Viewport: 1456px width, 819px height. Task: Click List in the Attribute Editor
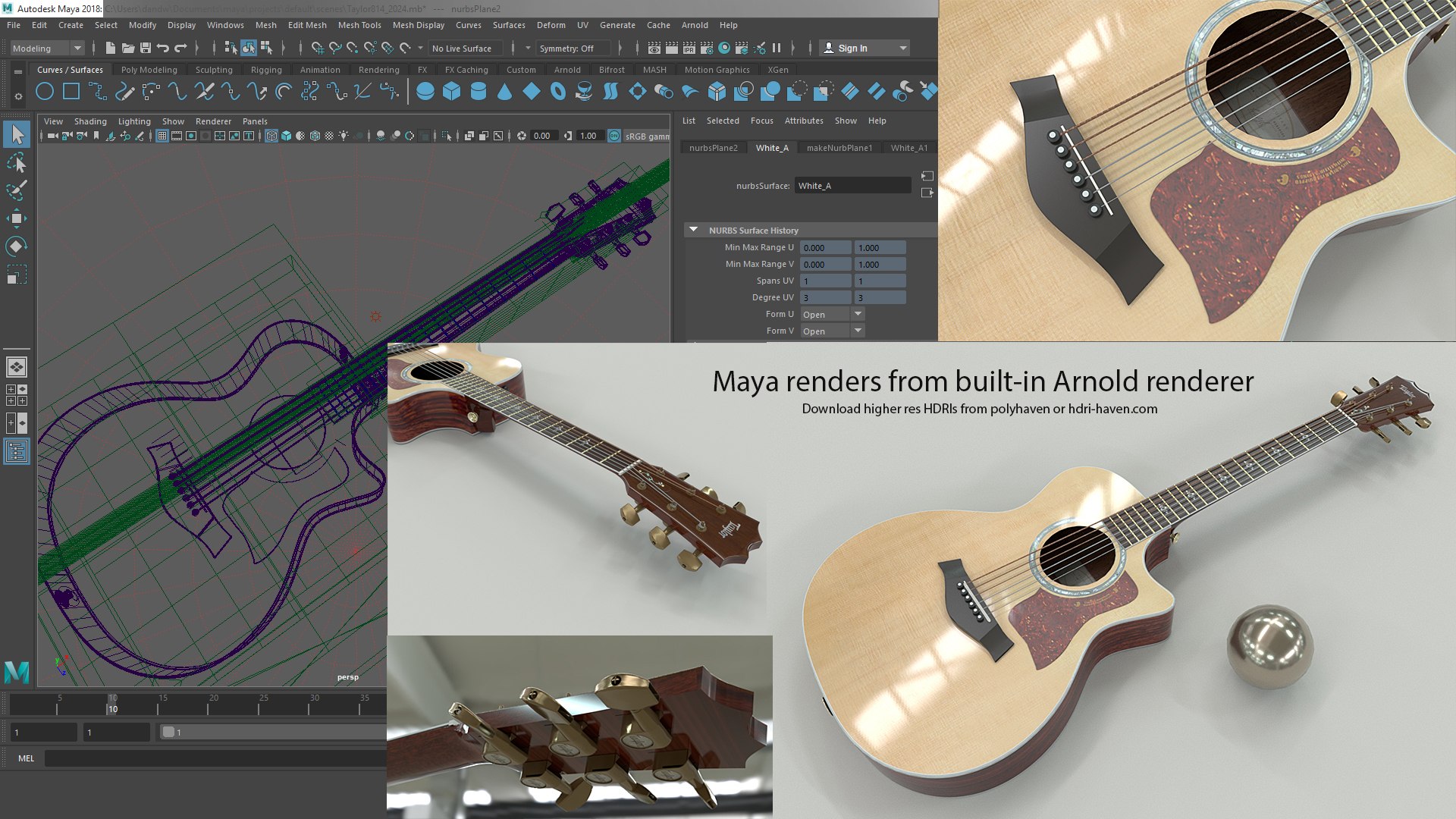coord(689,121)
